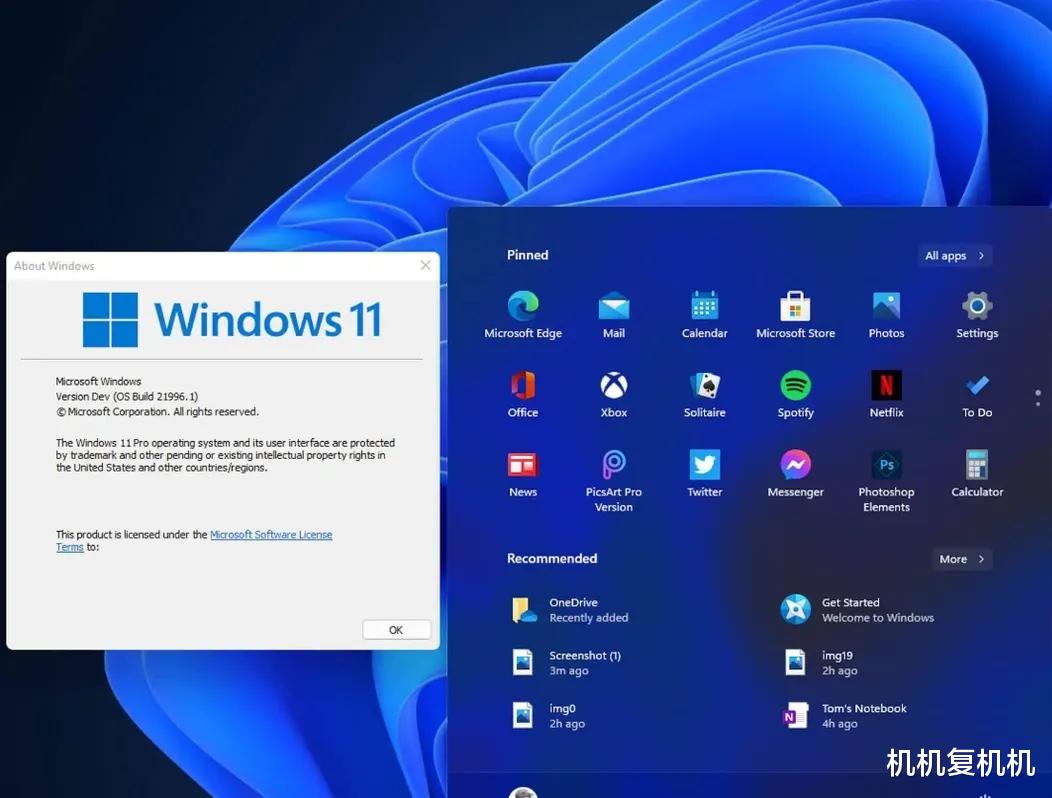
Task: Go to next pinned apps page dots
Action: pyautogui.click(x=1038, y=398)
